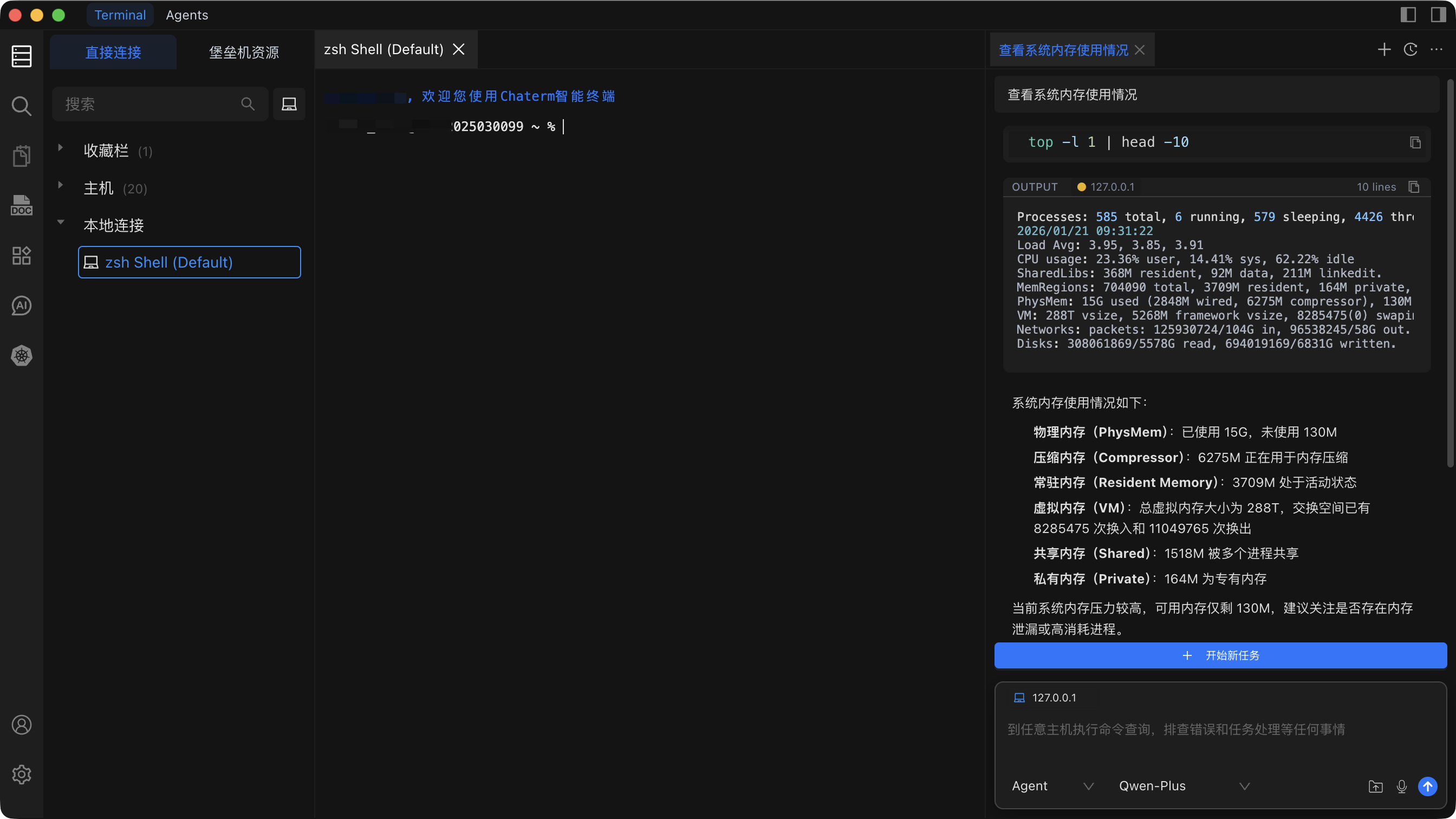
Task: Expand the 主机 hosts group
Action: point(61,185)
